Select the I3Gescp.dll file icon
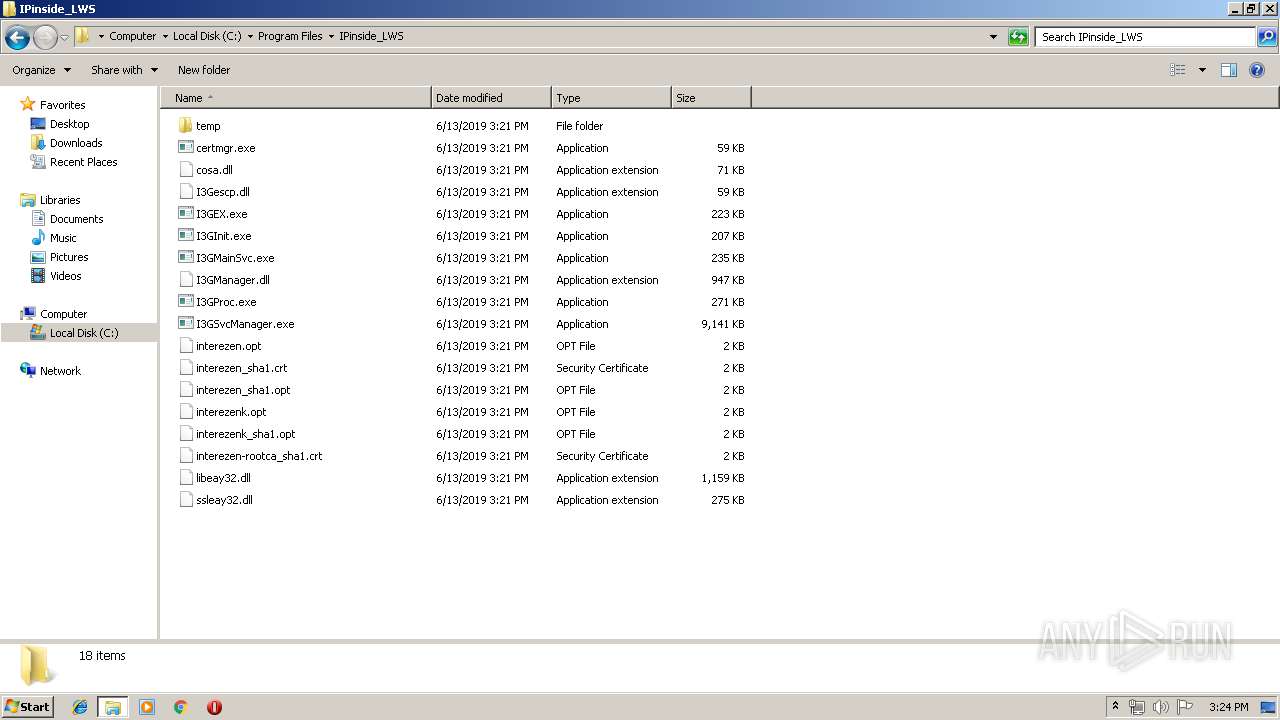This screenshot has height=720, width=1280. 185,192
